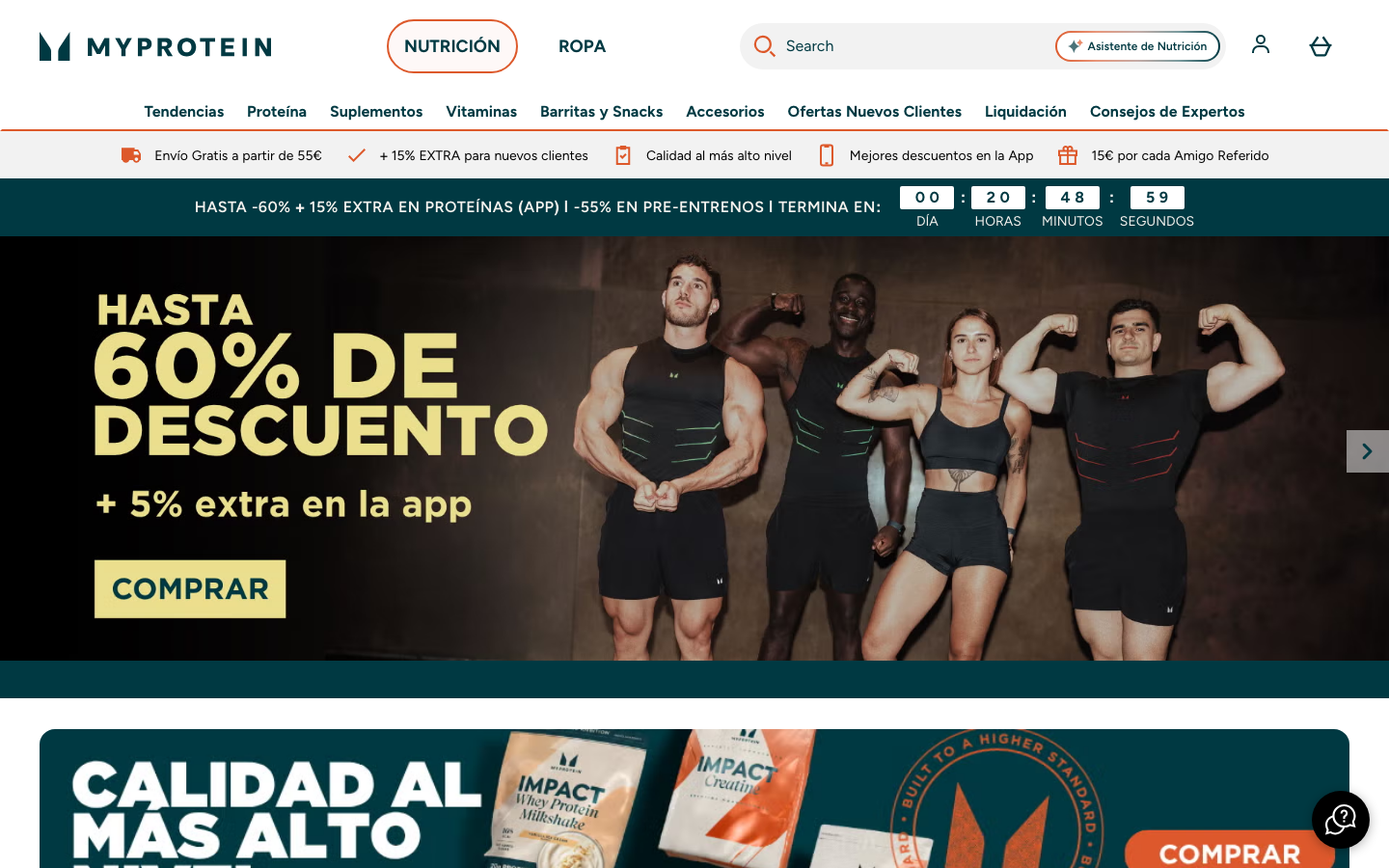Click the Asistente de Nutrición button
1389x868 pixels.
point(1138,46)
